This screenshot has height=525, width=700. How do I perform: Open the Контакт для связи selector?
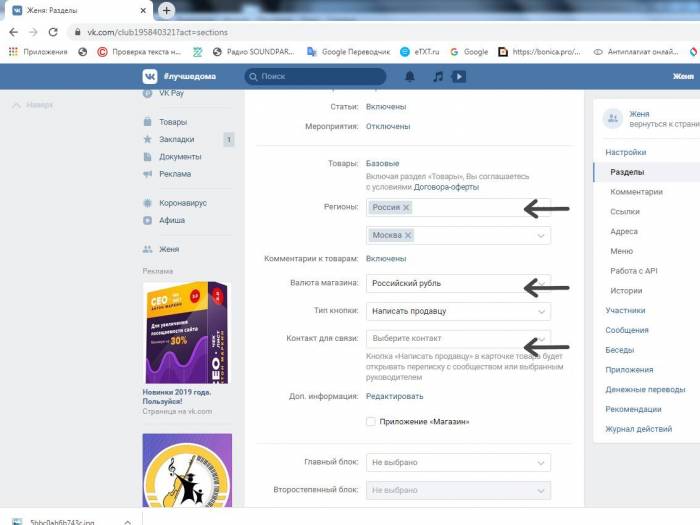pyautogui.click(x=458, y=339)
